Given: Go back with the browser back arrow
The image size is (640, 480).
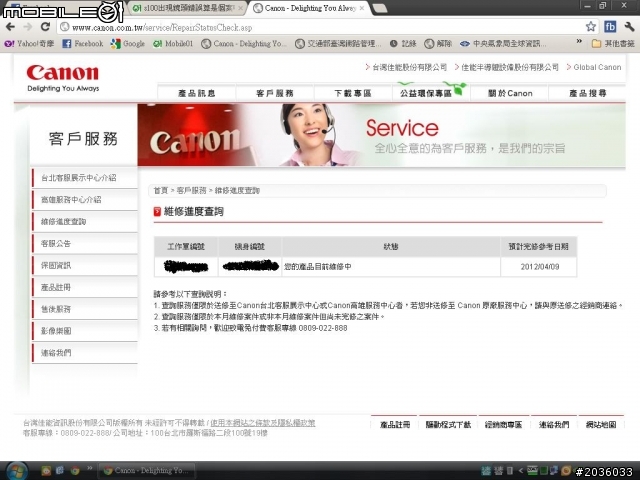Looking at the screenshot, I should tap(11, 27).
